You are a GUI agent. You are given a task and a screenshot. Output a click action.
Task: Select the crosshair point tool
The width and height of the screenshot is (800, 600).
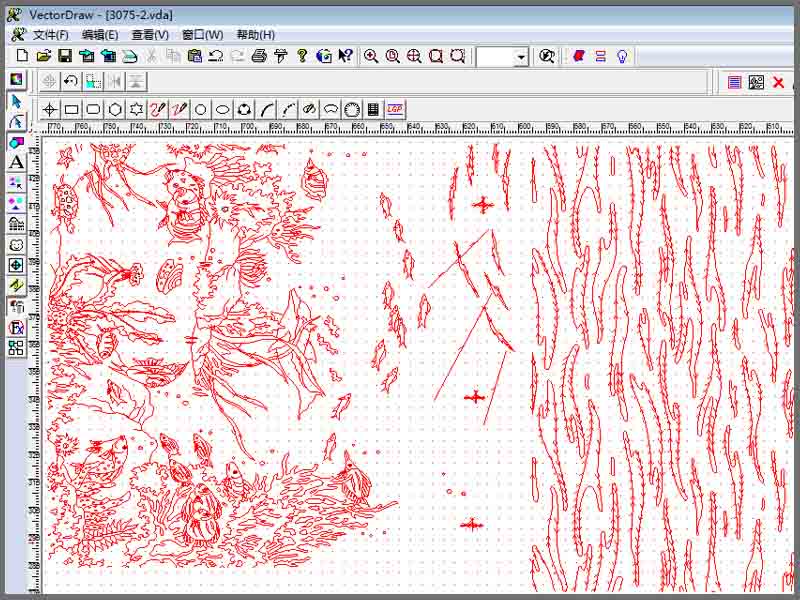click(x=49, y=109)
